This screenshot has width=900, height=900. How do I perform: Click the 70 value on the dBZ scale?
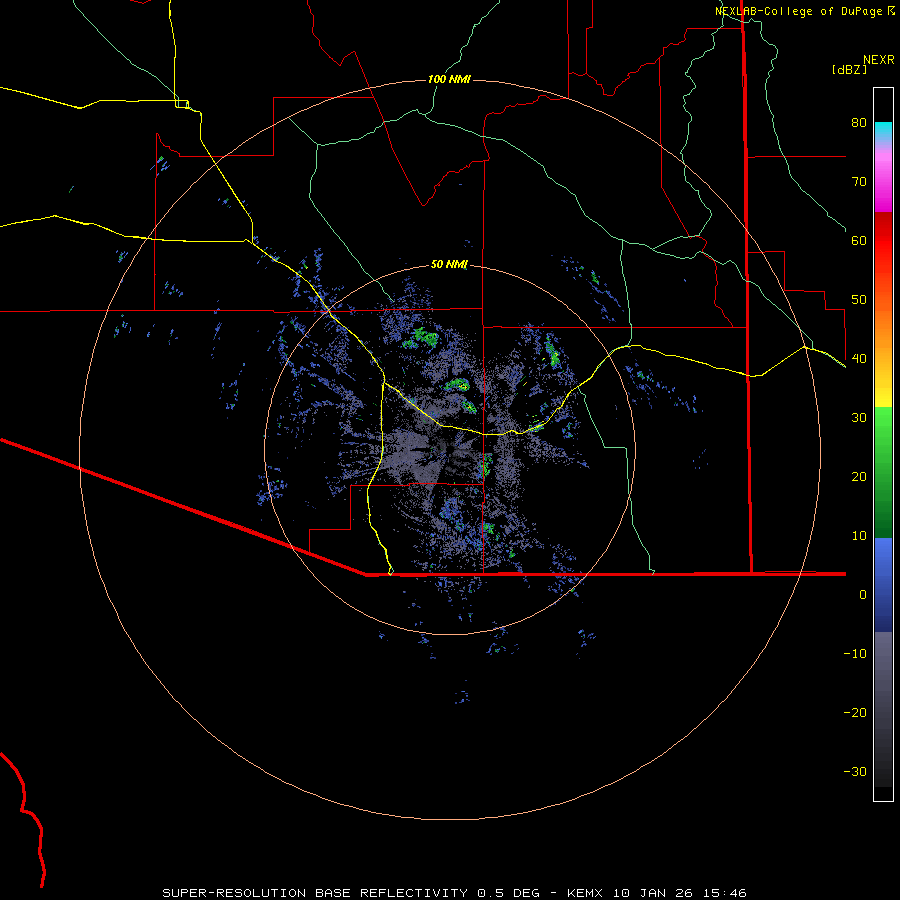(859, 181)
